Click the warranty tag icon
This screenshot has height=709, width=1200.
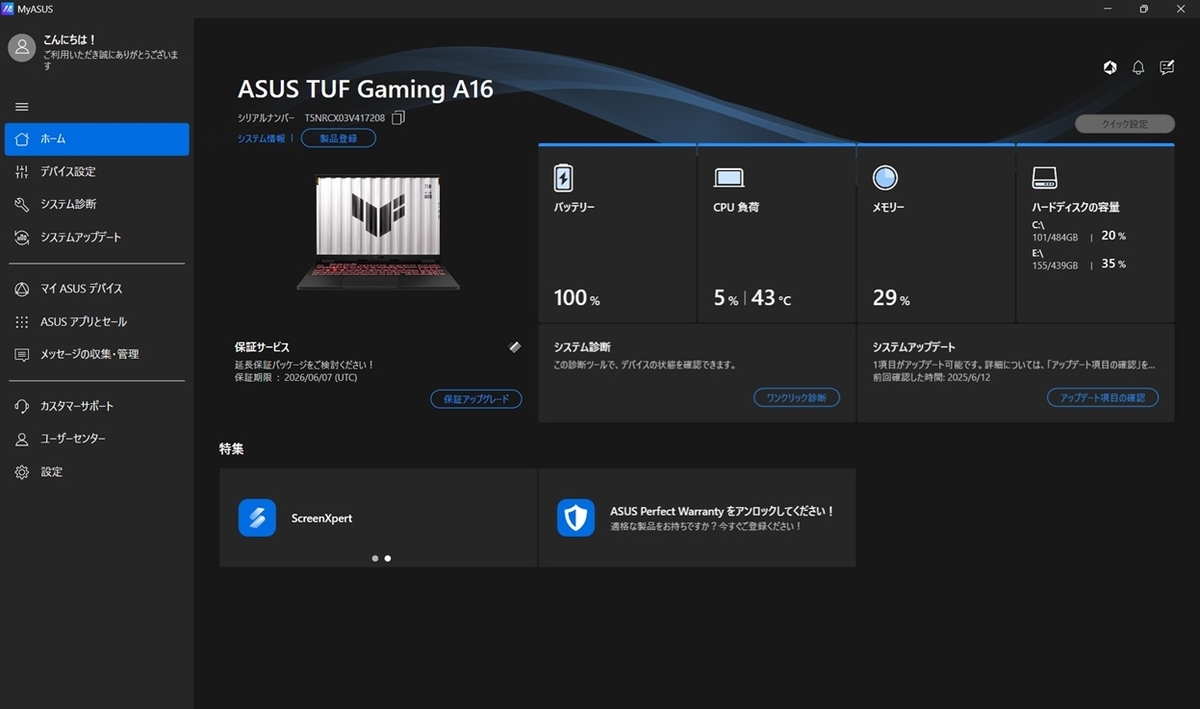coord(515,347)
